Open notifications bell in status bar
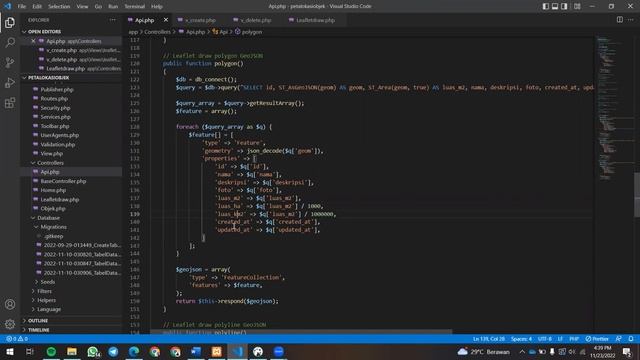Image resolution: width=640 pixels, height=360 pixels. coord(631,339)
